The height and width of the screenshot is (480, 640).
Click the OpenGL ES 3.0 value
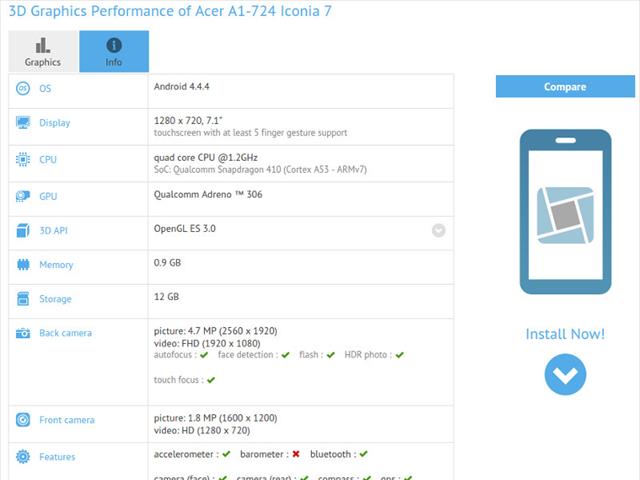tap(185, 229)
